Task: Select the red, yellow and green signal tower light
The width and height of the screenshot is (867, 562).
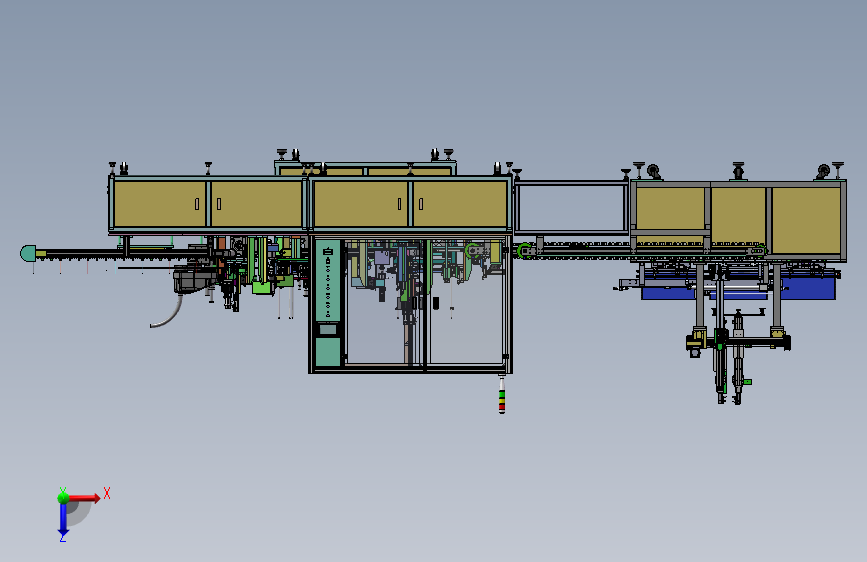Action: click(x=502, y=396)
